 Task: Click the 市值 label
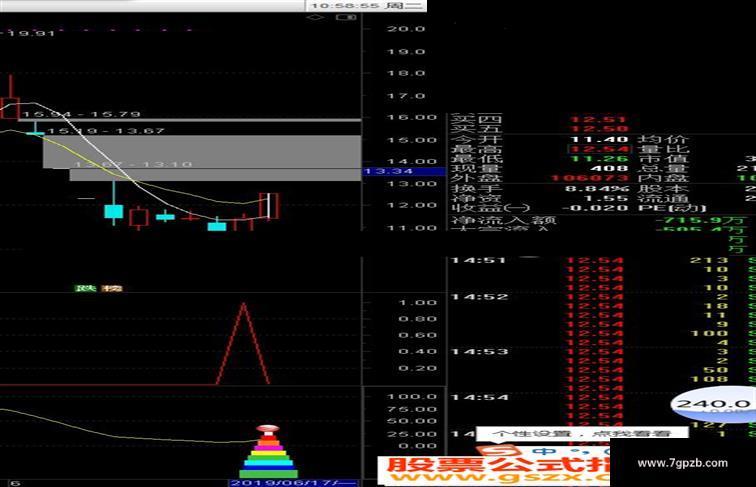click(663, 159)
